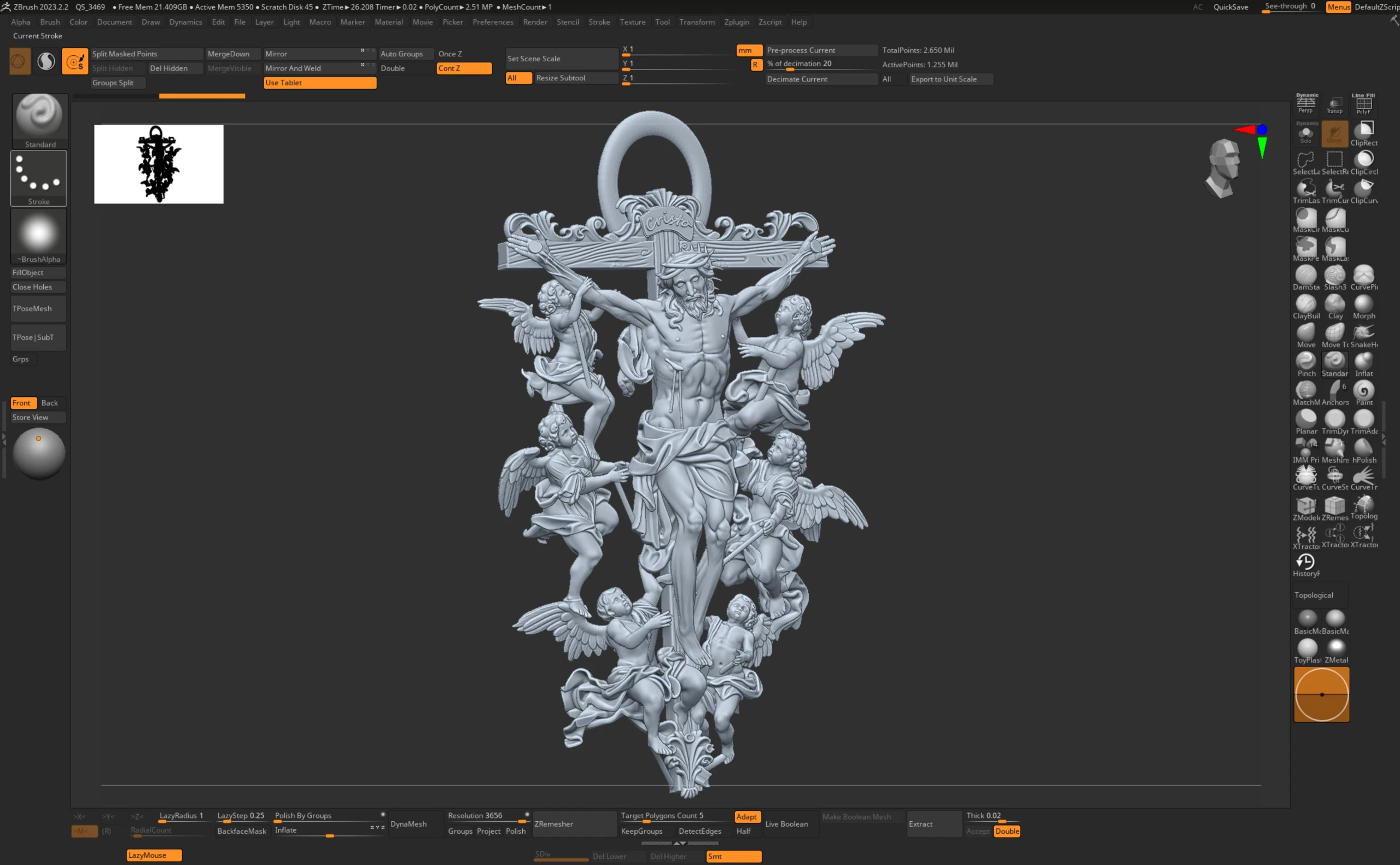Toggle Double option beside Accept

1007,831
